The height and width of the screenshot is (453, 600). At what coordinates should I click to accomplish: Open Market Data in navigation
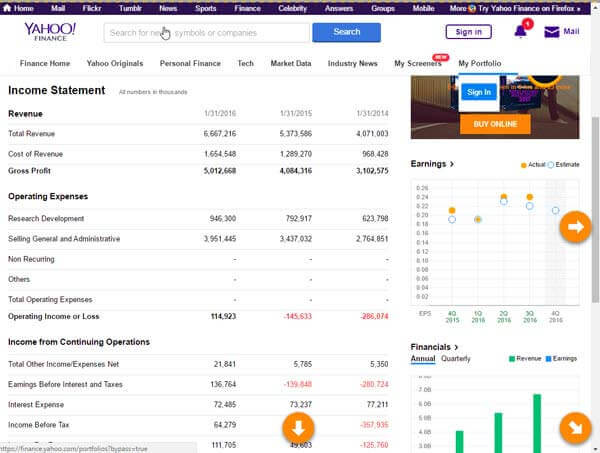[x=291, y=64]
